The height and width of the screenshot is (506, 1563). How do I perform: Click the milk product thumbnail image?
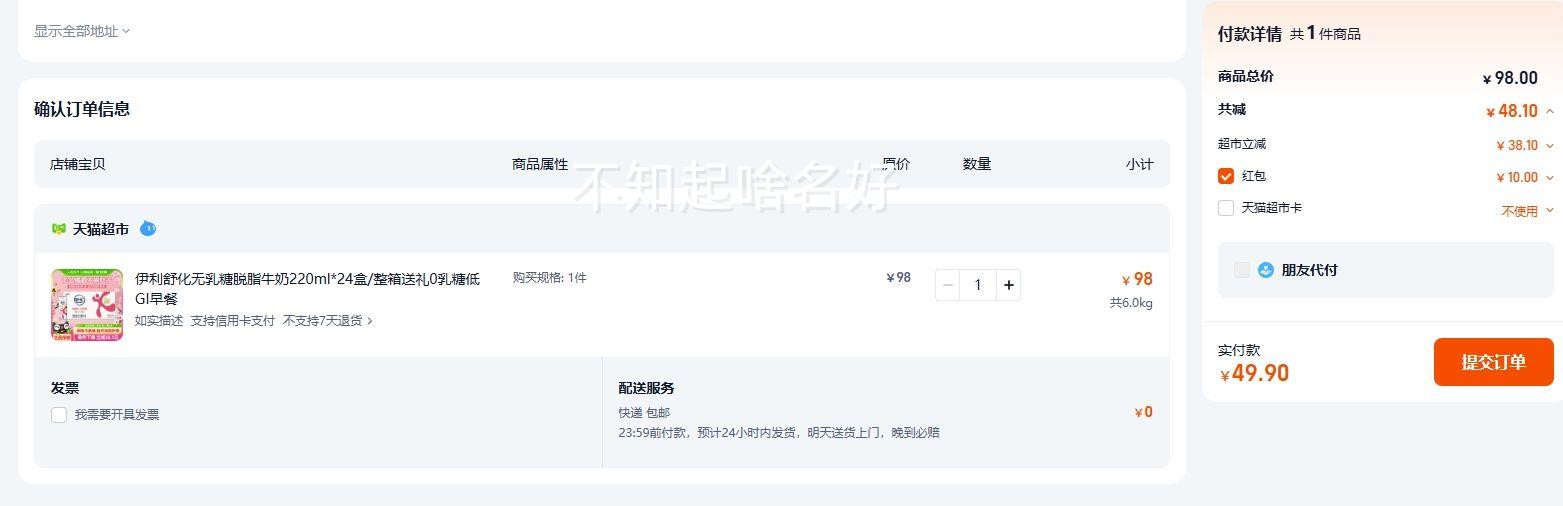pyautogui.click(x=87, y=305)
